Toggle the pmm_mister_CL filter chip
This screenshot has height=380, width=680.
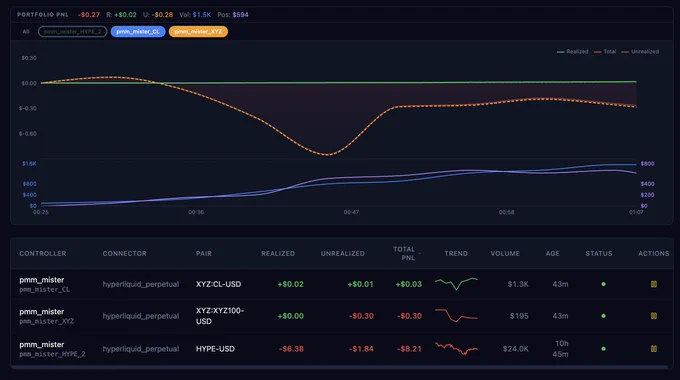(x=138, y=32)
